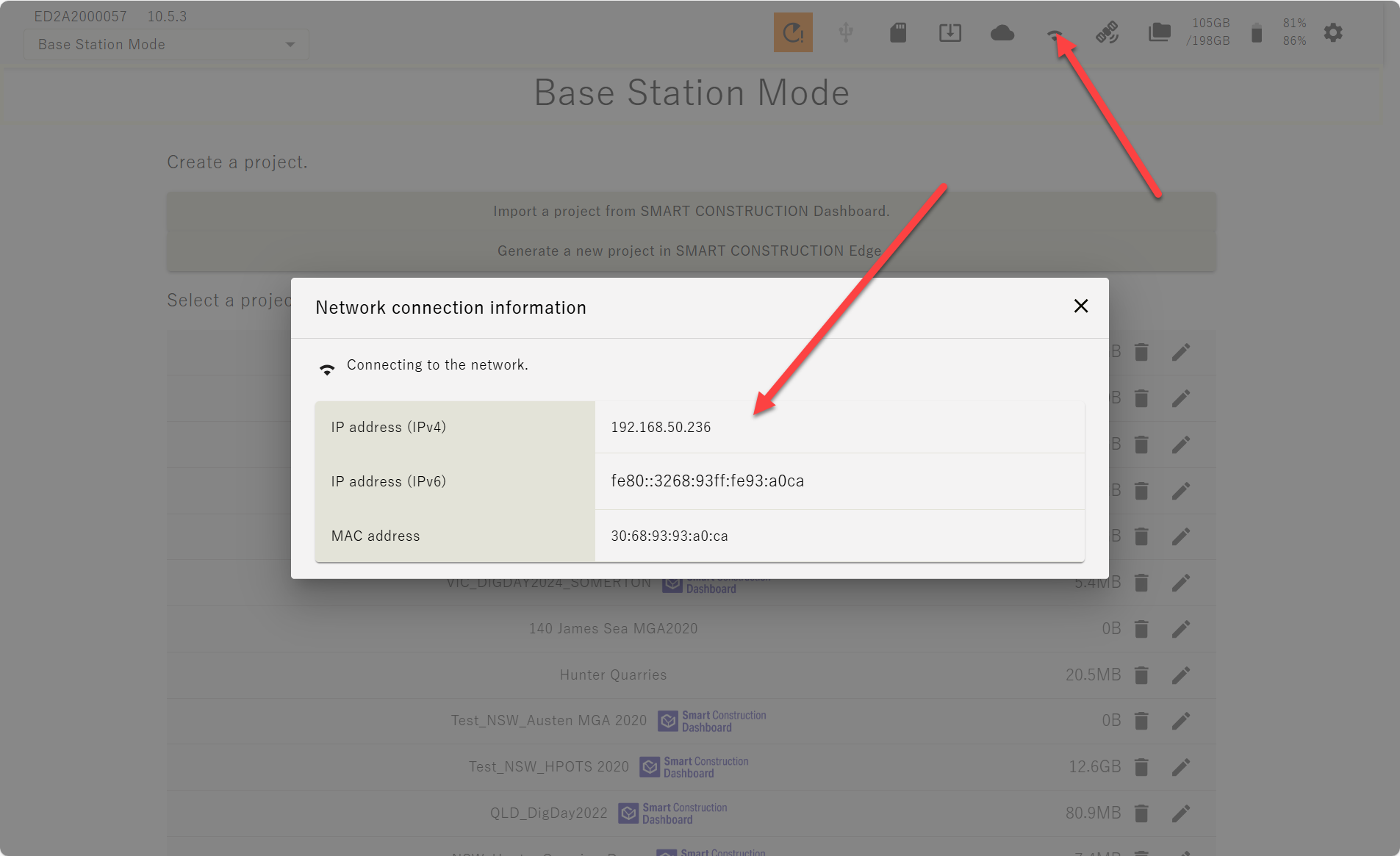
Task: Select the Test_NSW_HPOTS 2020 project
Action: coord(549,767)
